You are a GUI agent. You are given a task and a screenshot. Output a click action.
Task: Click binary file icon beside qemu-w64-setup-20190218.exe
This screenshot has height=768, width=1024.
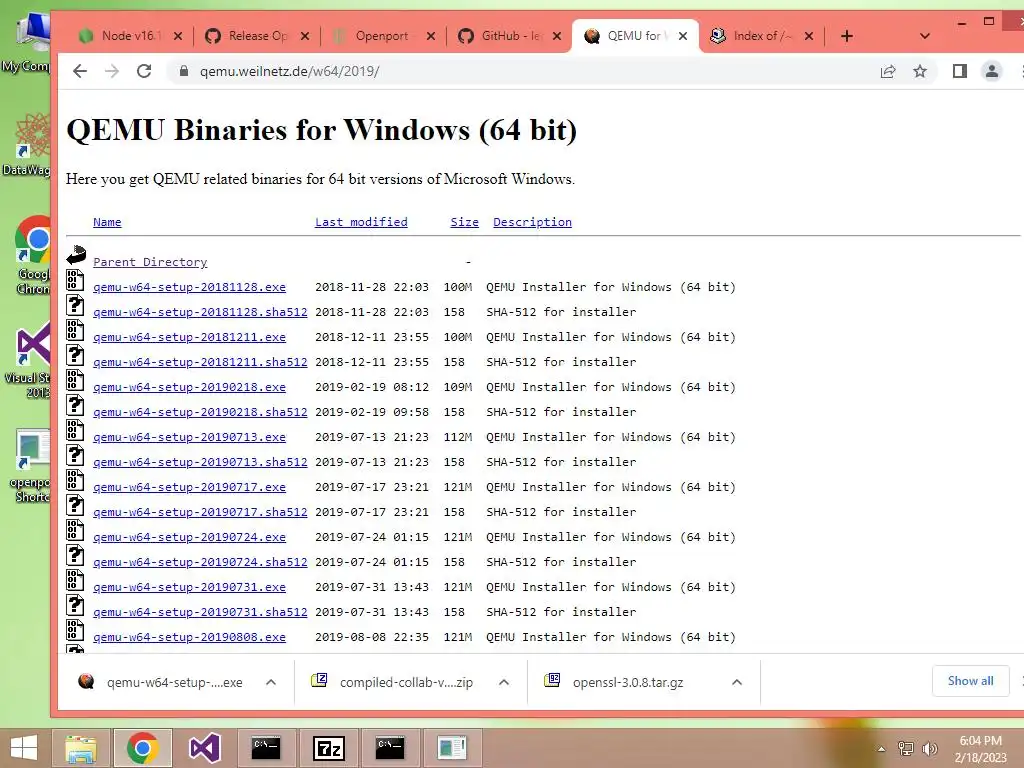click(x=75, y=379)
